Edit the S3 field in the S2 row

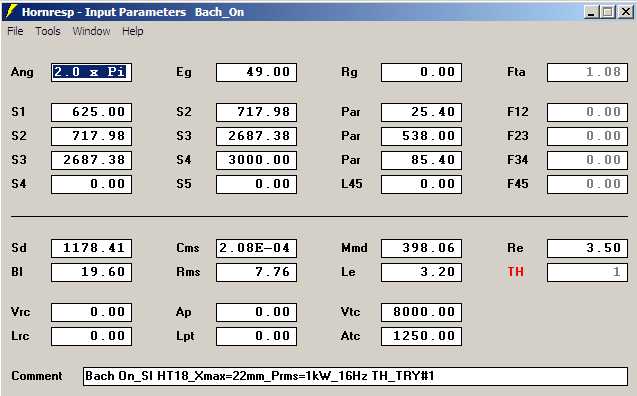(x=256, y=136)
